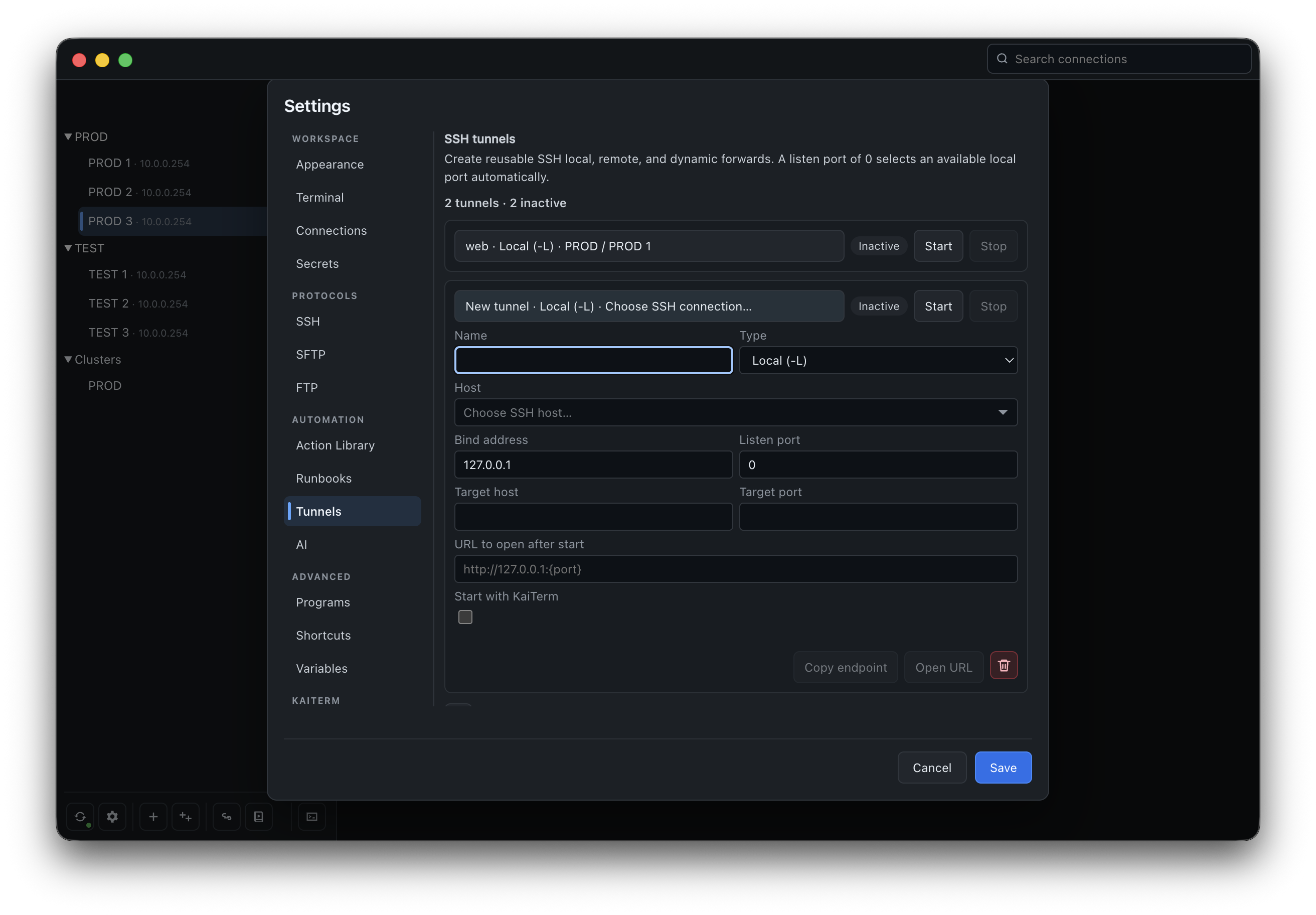Click the chain-link tunnels icon in bottom toolbar
The height and width of the screenshot is (915, 1316).
pyautogui.click(x=226, y=816)
